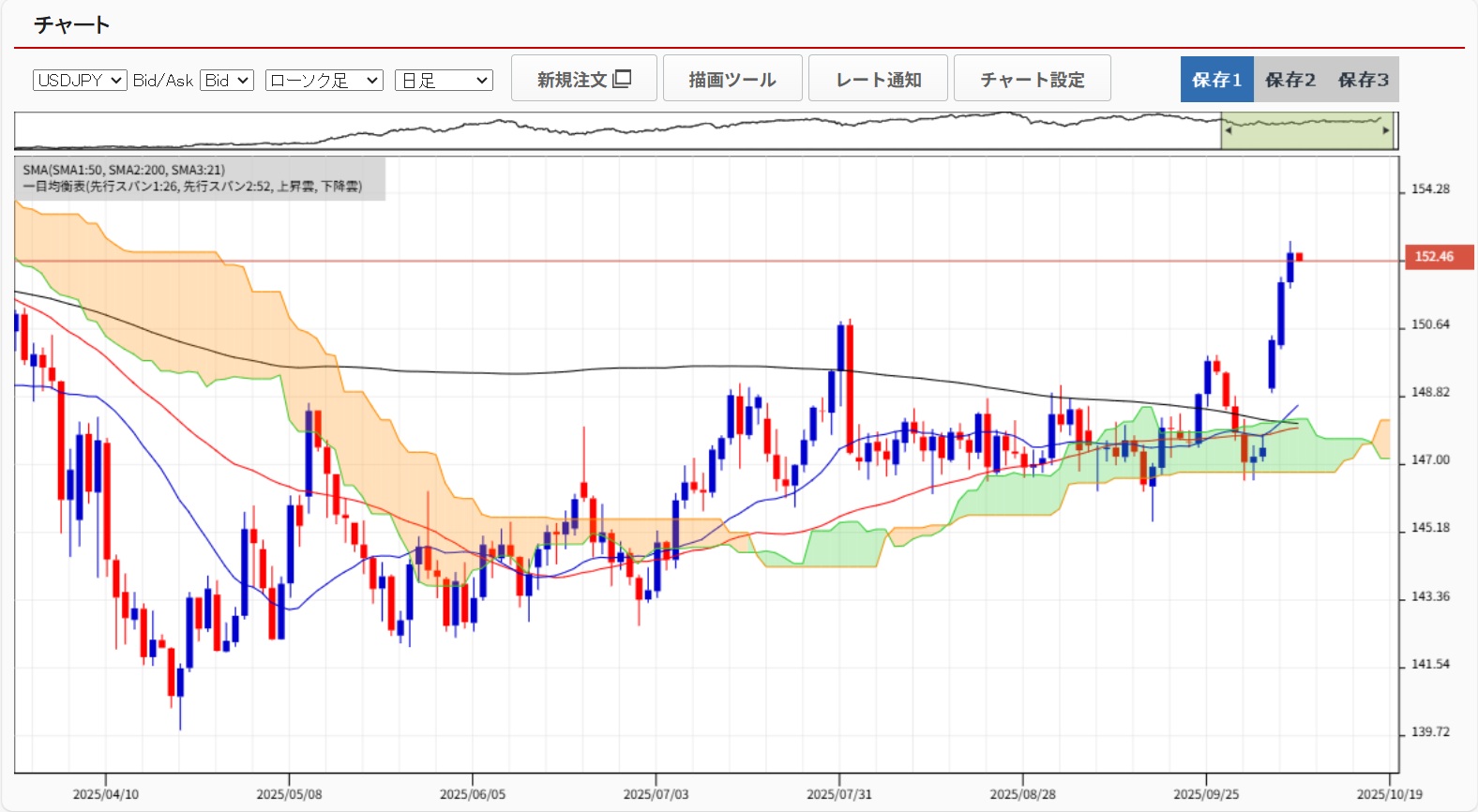1478x812 pixels.
Task: Select the 保存3 saved layout tab
Action: tap(1363, 80)
